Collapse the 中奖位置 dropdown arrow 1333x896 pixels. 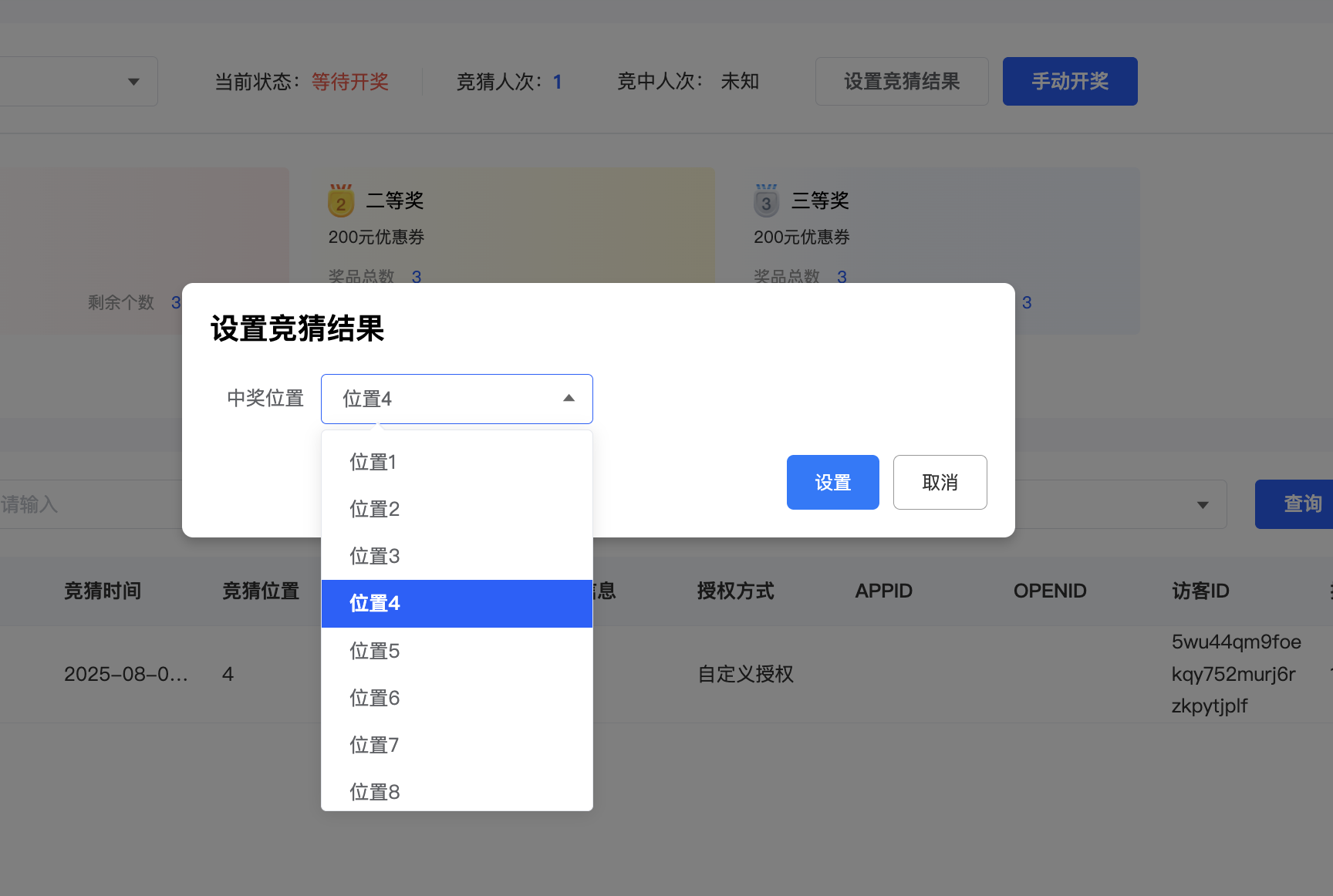pos(569,399)
